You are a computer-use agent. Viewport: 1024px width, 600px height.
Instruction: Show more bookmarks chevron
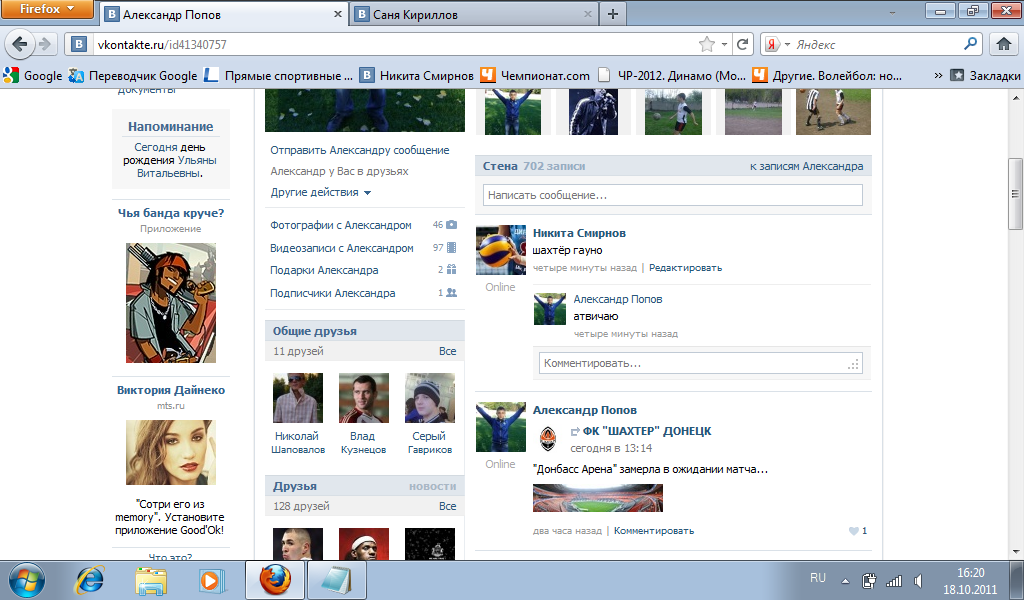click(x=938, y=76)
